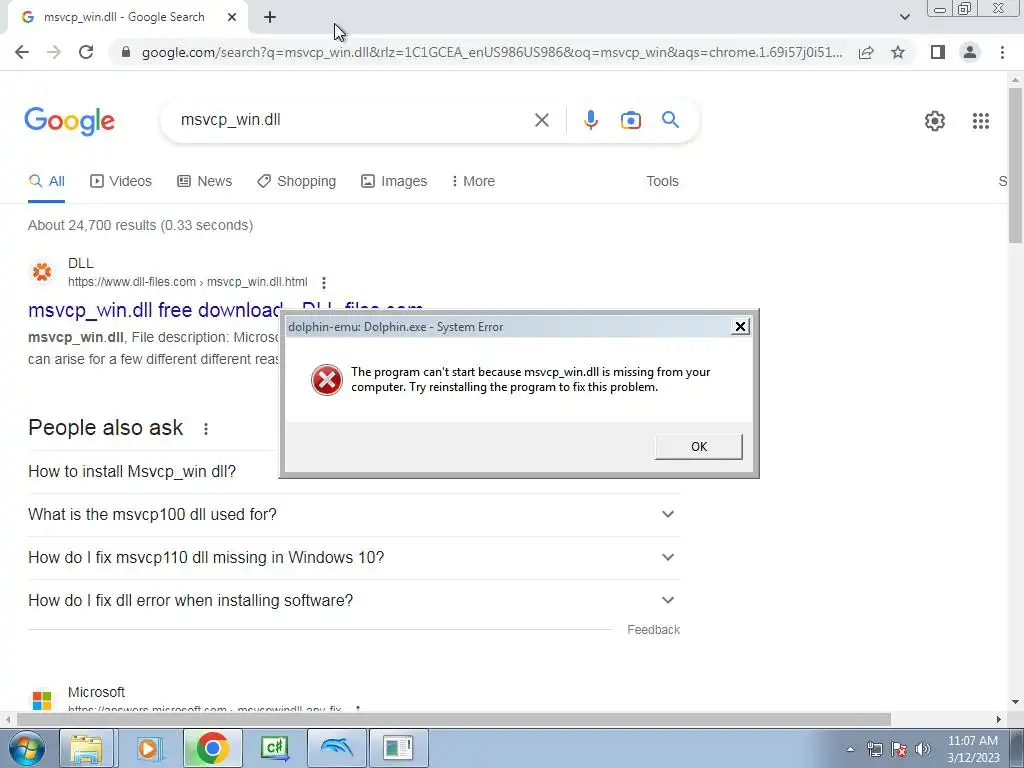Screen dimensions: 1024x768
Task: Switch to the Videos tab
Action: [x=121, y=181]
